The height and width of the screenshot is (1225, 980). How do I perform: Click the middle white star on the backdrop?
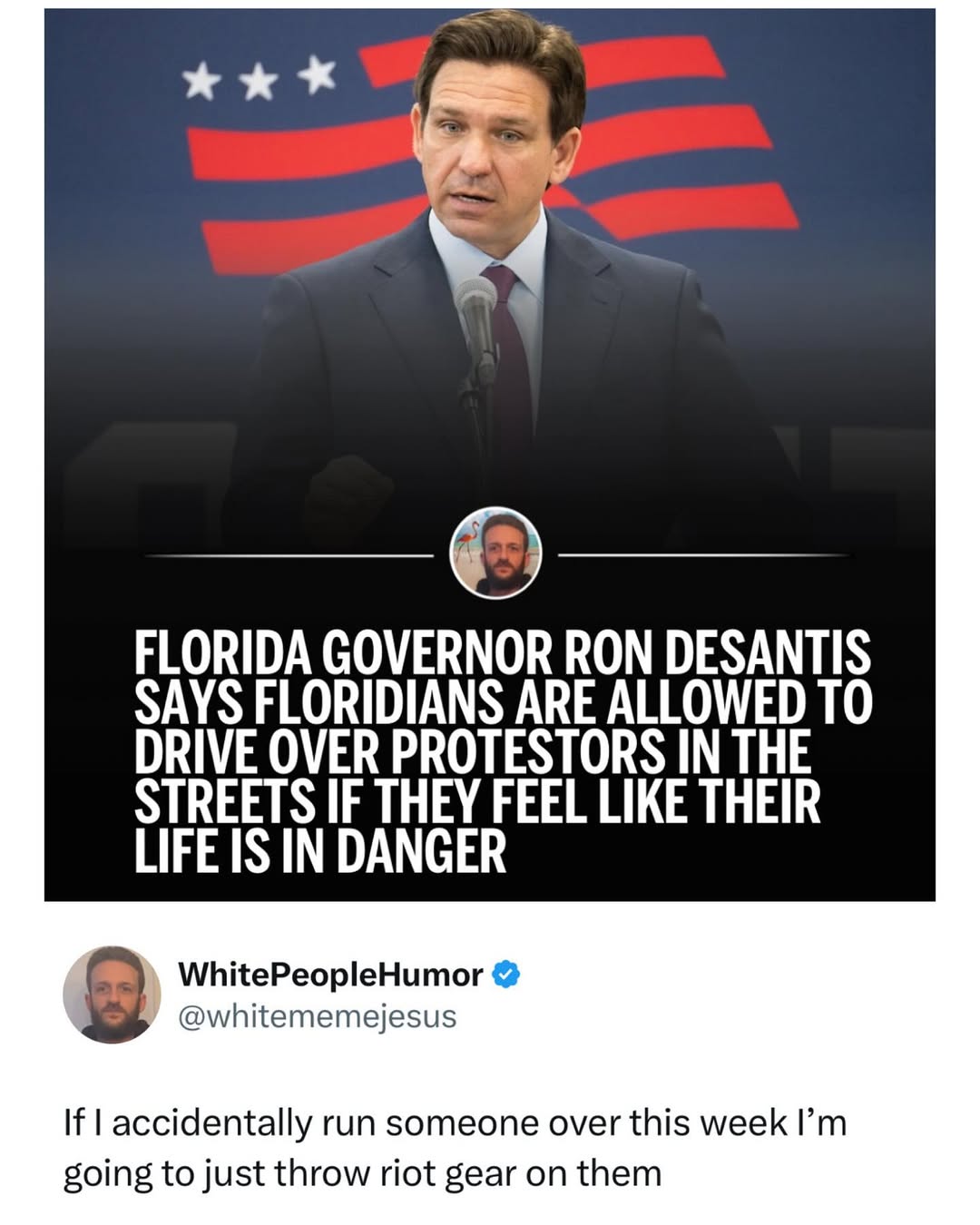(259, 81)
